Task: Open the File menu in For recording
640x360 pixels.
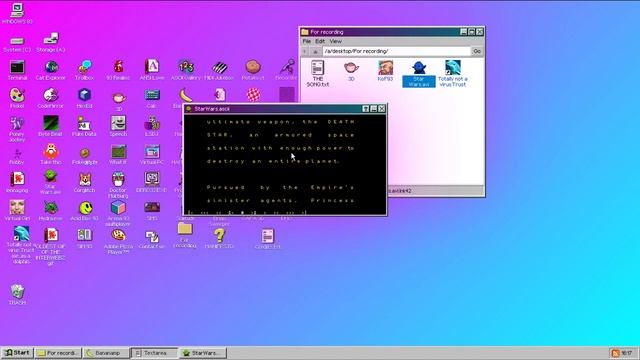Action: (x=307, y=41)
